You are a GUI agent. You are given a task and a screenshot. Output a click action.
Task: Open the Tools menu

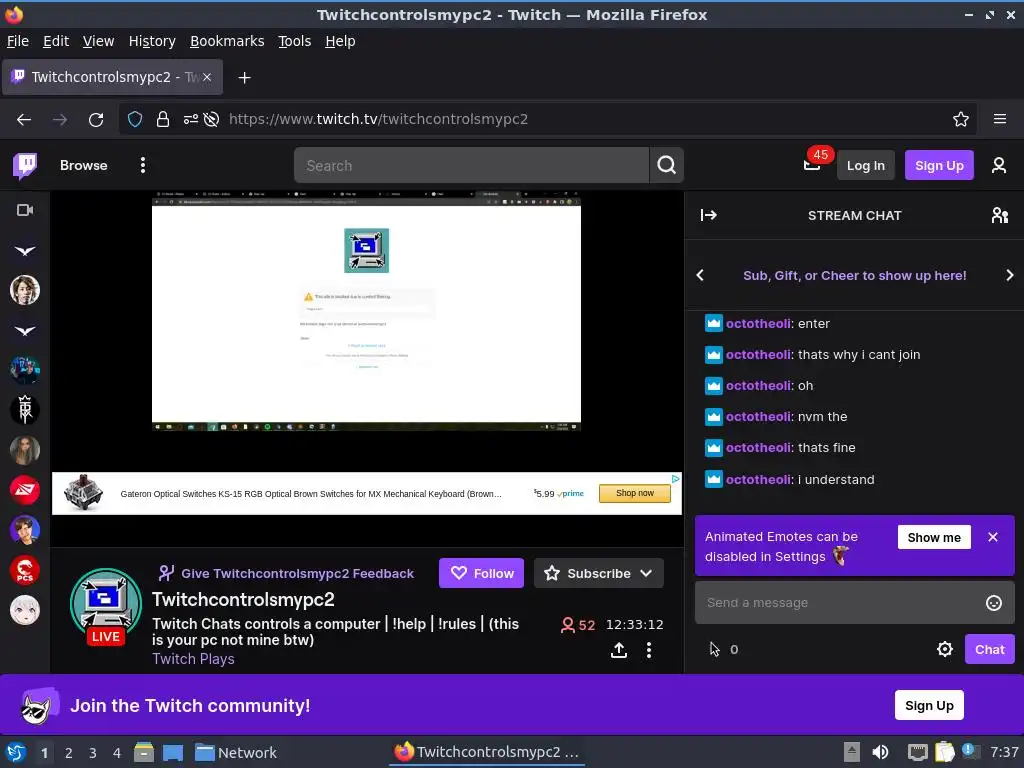[x=295, y=41]
